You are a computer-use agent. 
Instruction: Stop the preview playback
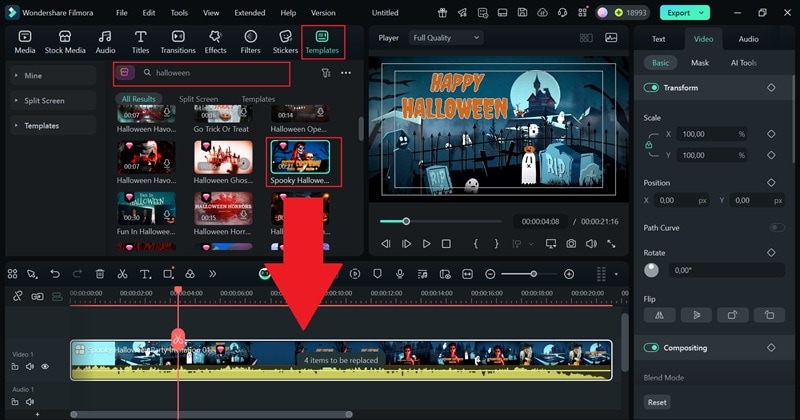click(446, 244)
